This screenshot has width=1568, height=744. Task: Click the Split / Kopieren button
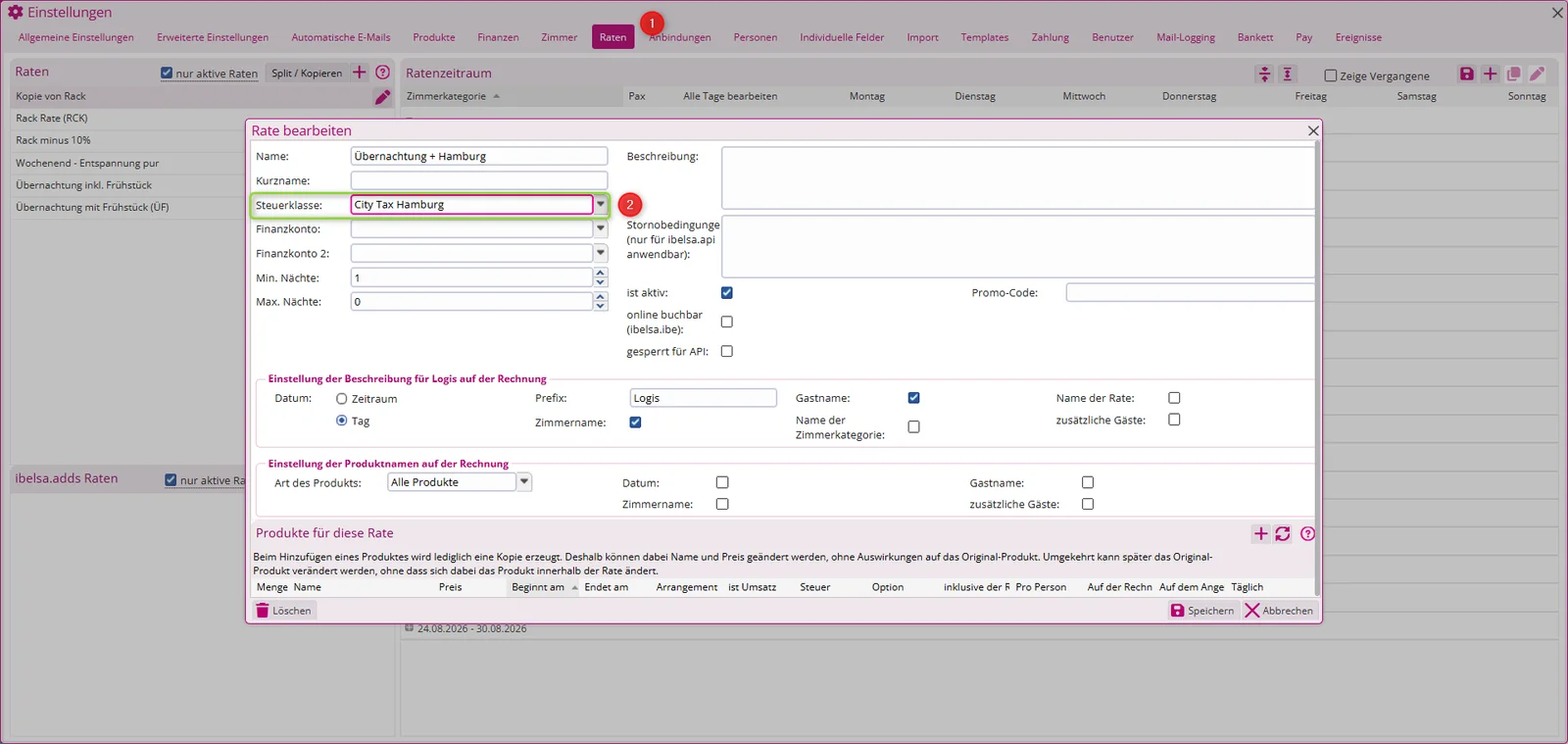(307, 74)
